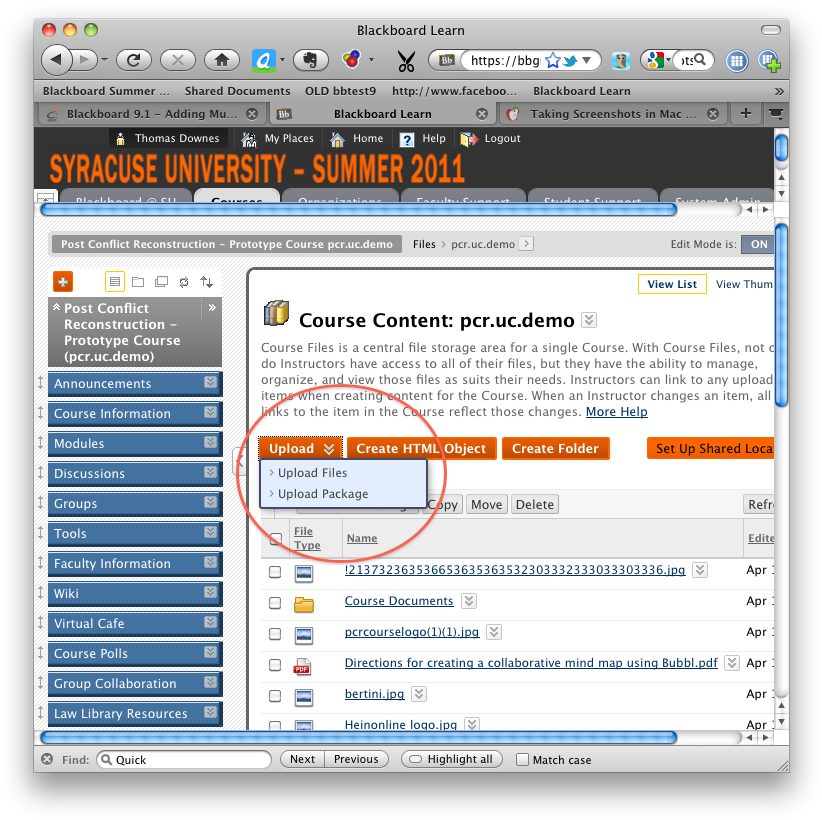Open new tab with plus button

745,113
